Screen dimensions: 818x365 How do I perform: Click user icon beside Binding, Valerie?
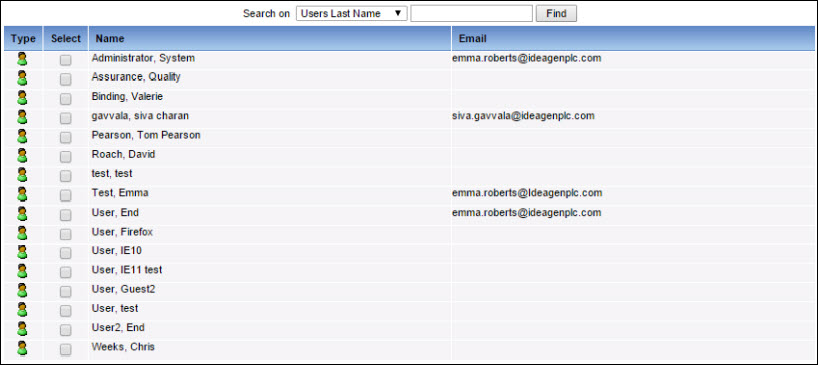pos(22,98)
